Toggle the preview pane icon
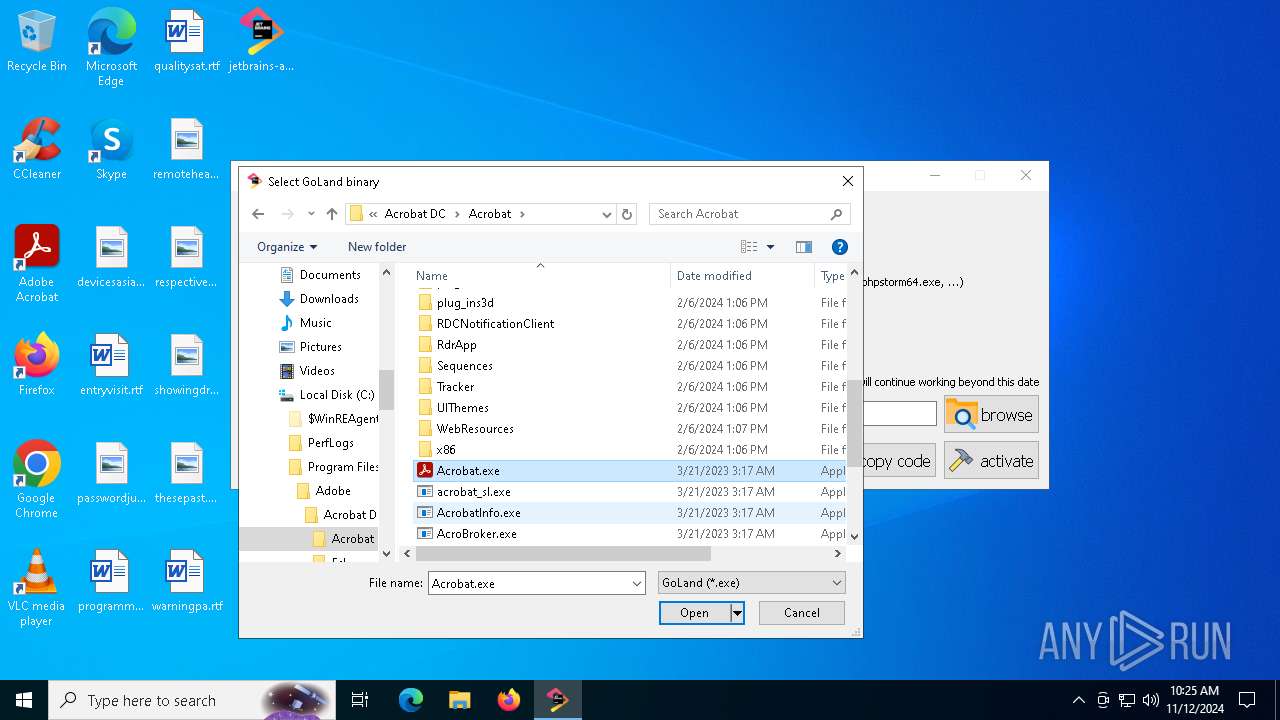 [x=803, y=247]
